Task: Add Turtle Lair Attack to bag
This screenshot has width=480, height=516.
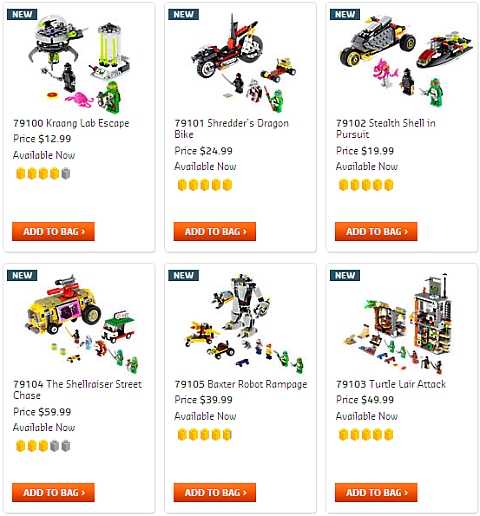Action: (x=376, y=492)
